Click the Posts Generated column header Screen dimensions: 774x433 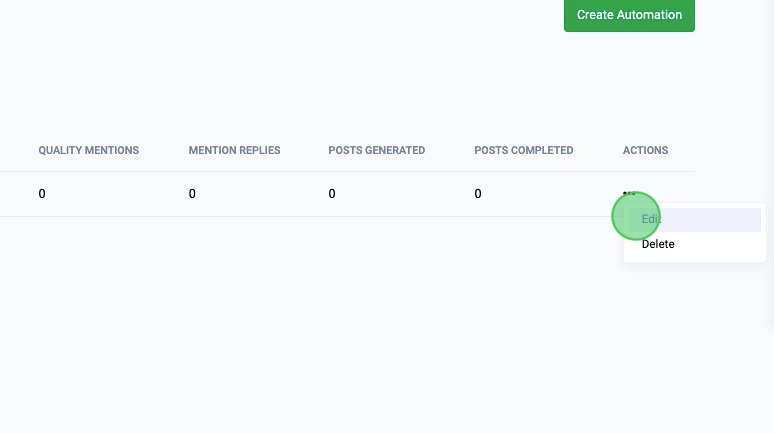377,151
